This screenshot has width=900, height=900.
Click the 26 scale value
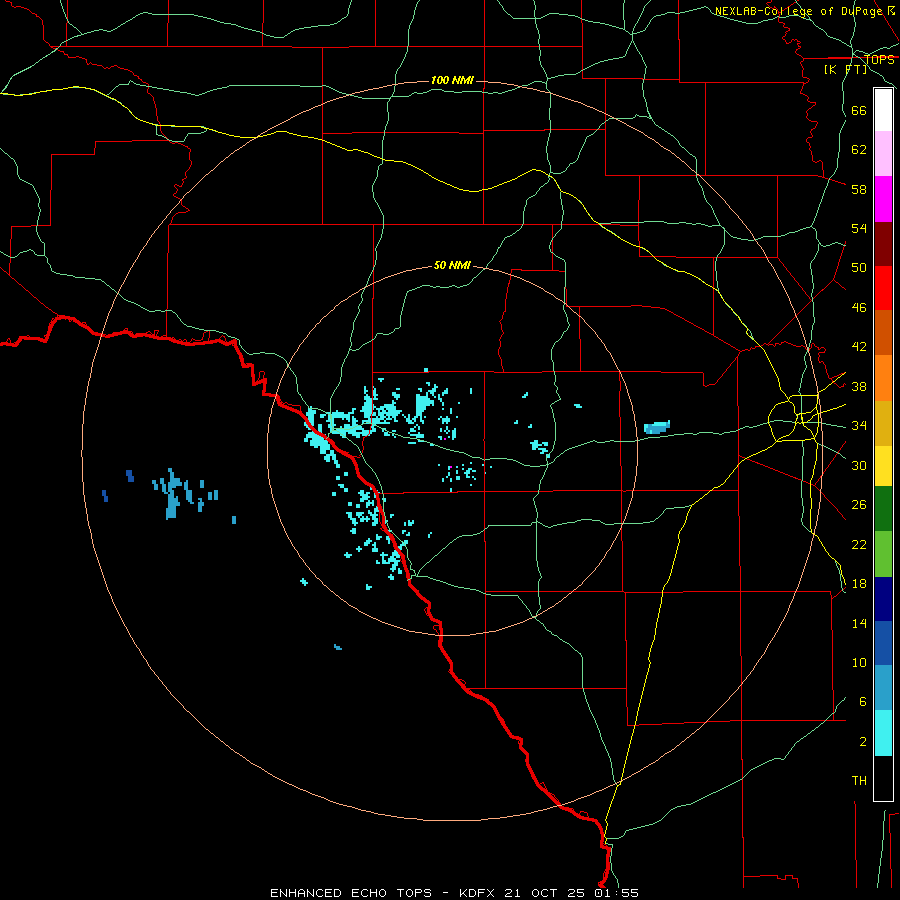click(859, 505)
